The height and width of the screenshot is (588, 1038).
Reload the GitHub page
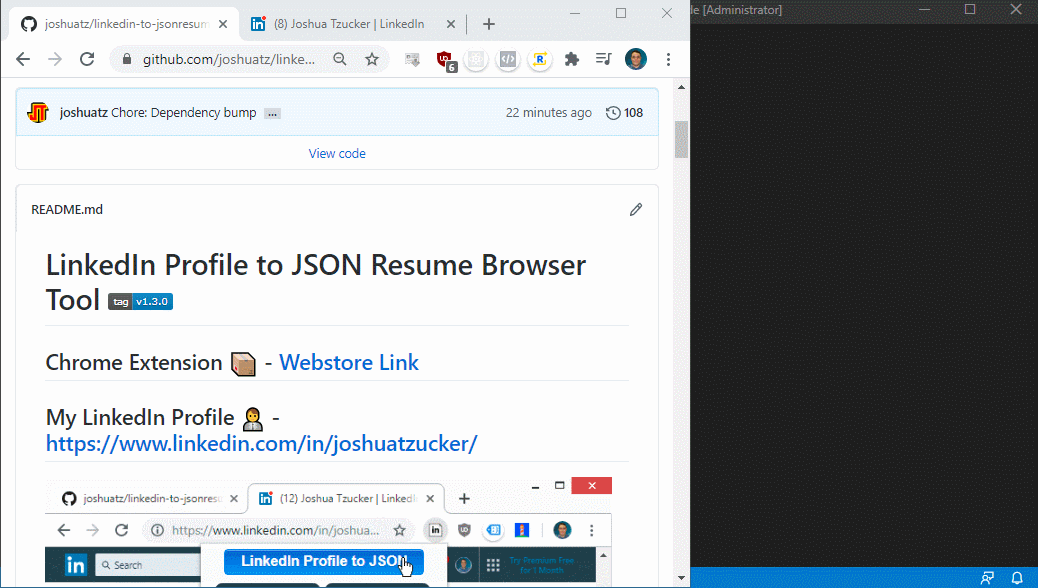(87, 60)
